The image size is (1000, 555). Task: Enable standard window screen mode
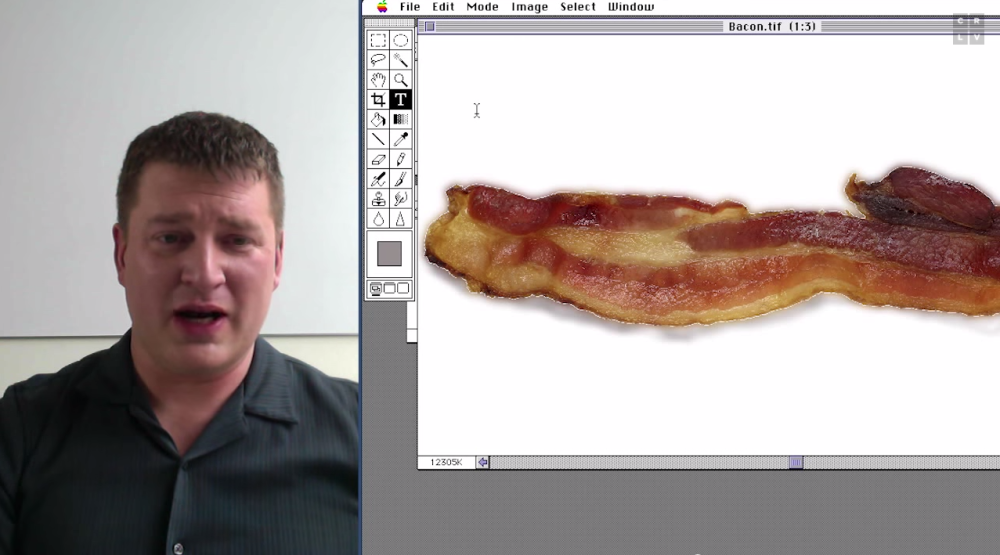[x=377, y=289]
